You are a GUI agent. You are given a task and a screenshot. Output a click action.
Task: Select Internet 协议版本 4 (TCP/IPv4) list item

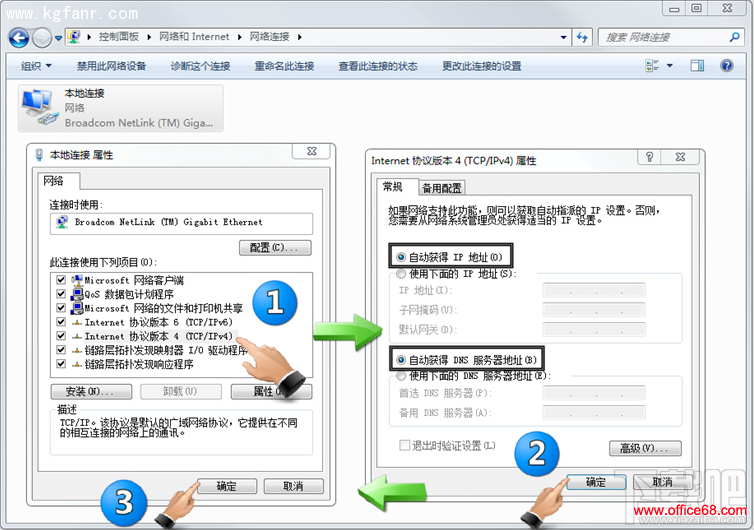tap(158, 336)
